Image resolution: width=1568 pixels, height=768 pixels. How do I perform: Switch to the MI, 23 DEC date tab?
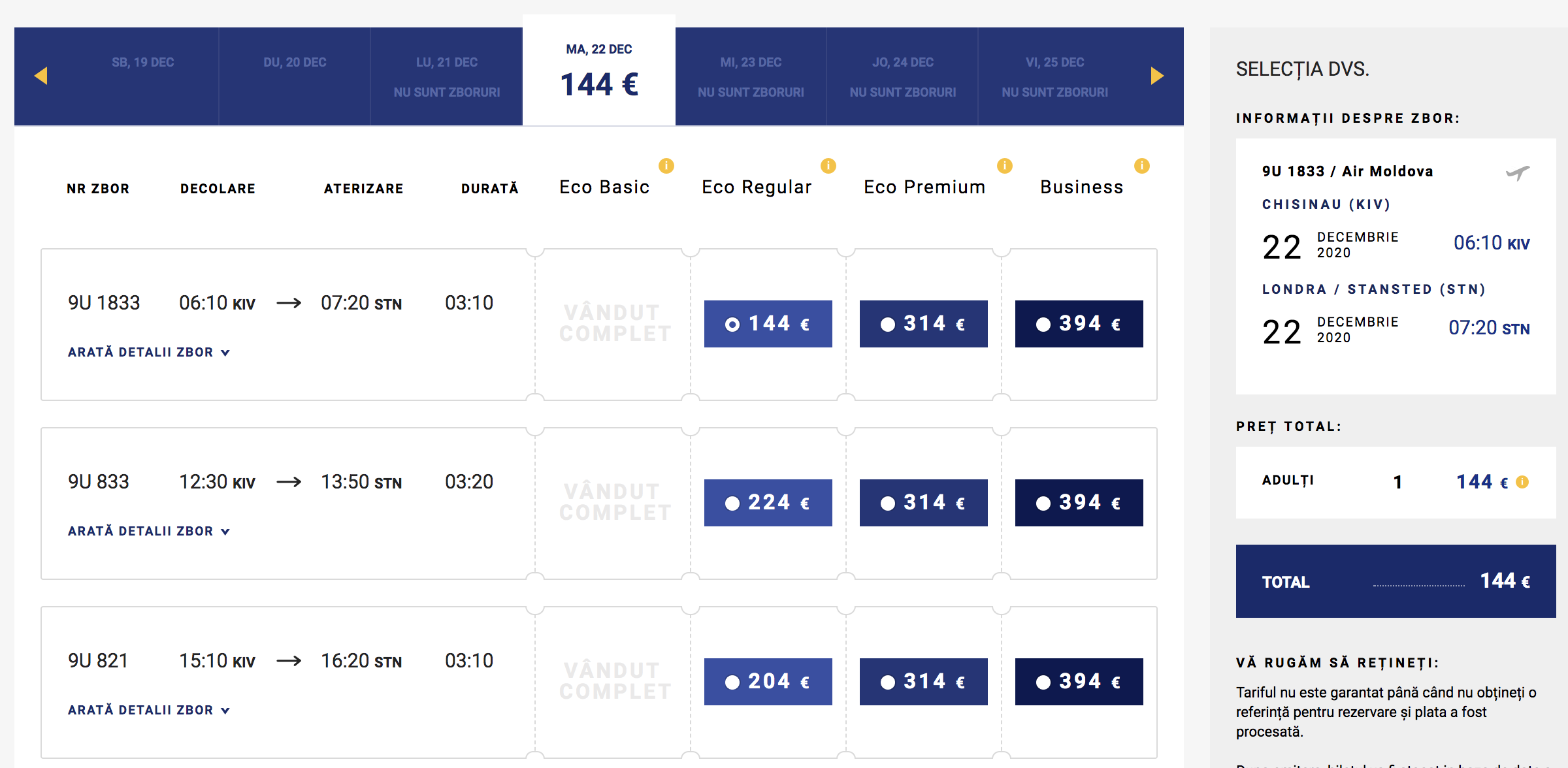(751, 76)
